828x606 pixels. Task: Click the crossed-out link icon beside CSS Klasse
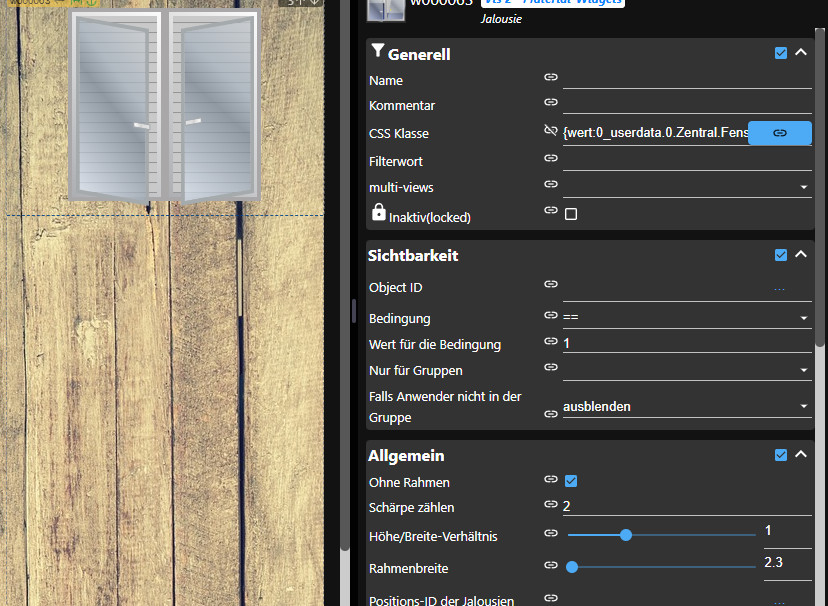click(550, 130)
